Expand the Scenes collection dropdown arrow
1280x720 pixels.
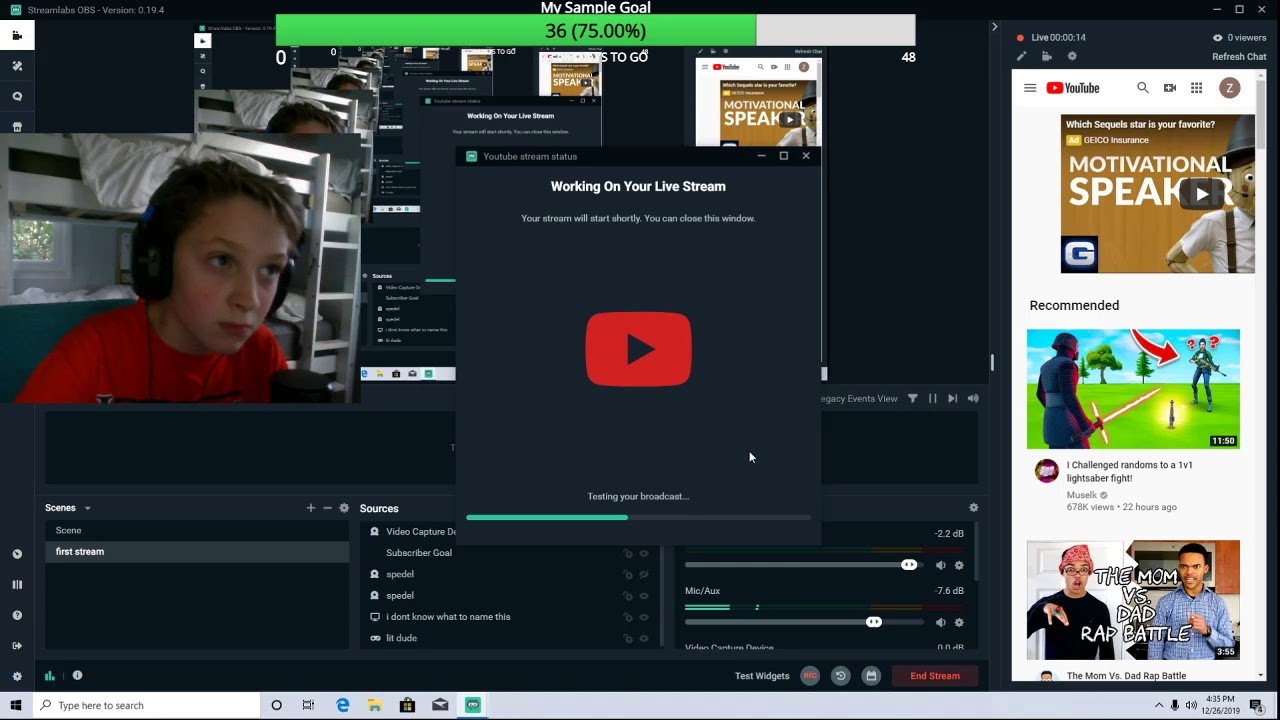[87, 508]
